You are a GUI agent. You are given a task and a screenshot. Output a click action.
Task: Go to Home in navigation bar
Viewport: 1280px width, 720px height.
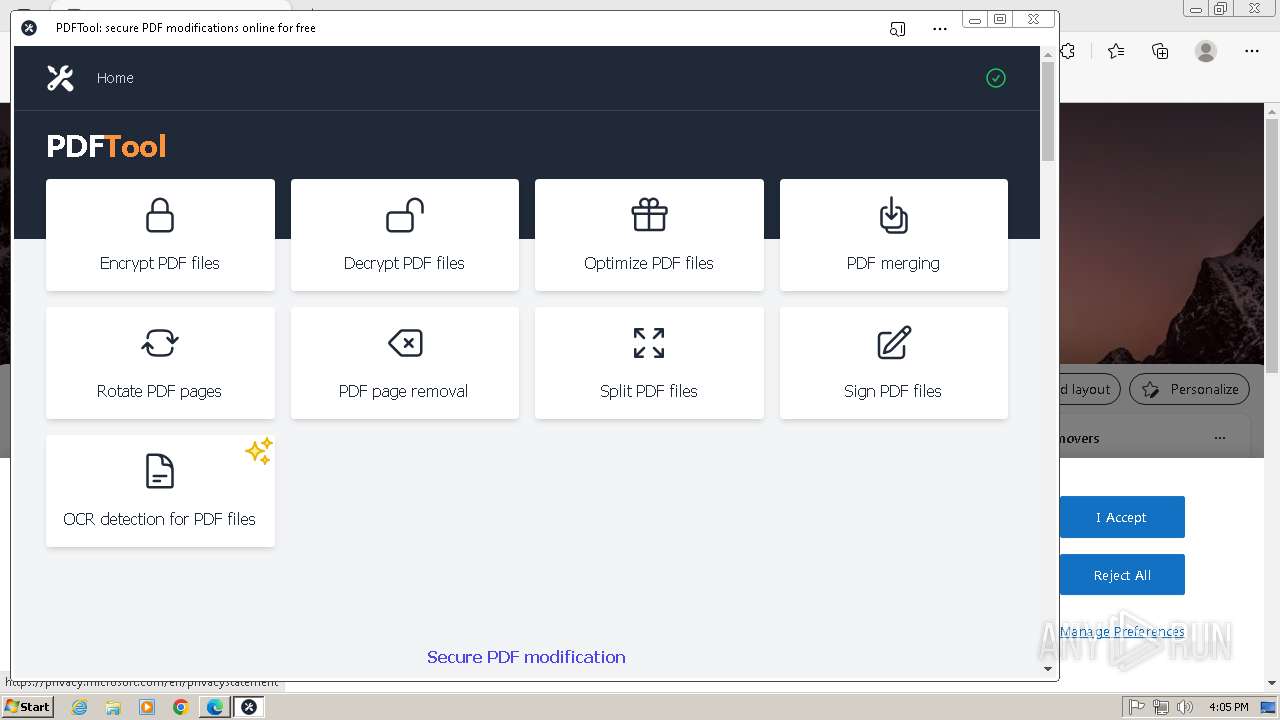[115, 78]
